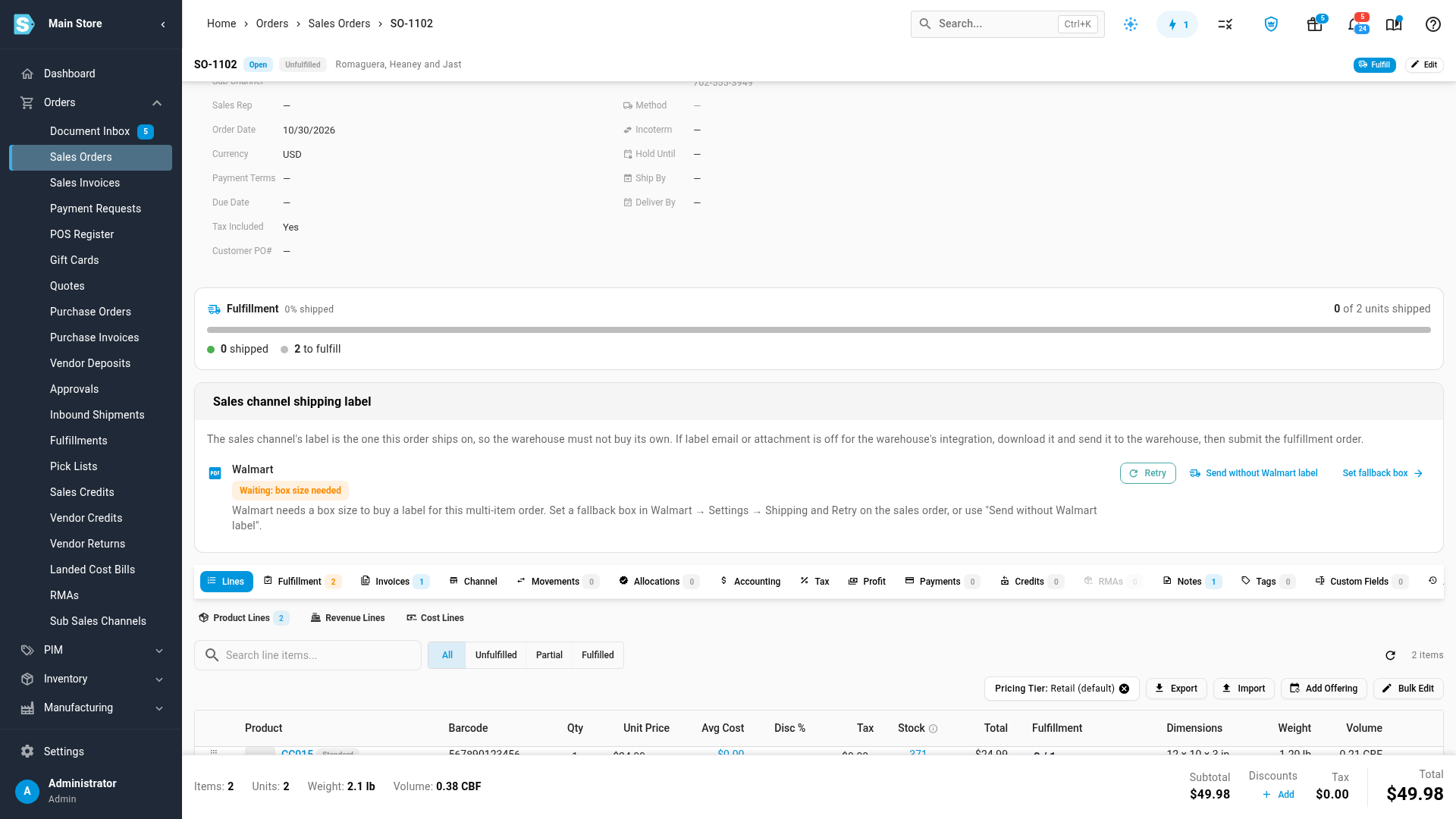Open quick actions lightning button

point(1177,24)
